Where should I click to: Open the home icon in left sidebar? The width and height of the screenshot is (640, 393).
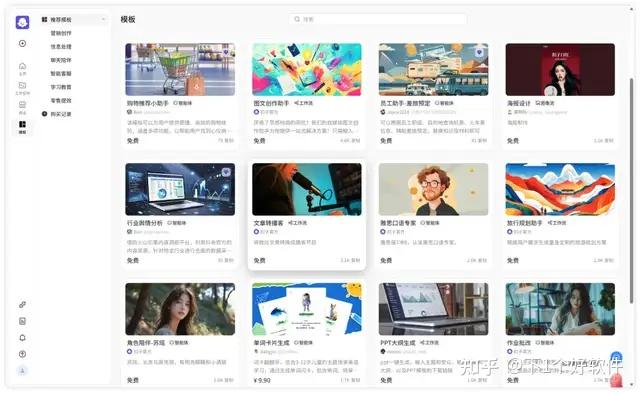[x=22, y=68]
